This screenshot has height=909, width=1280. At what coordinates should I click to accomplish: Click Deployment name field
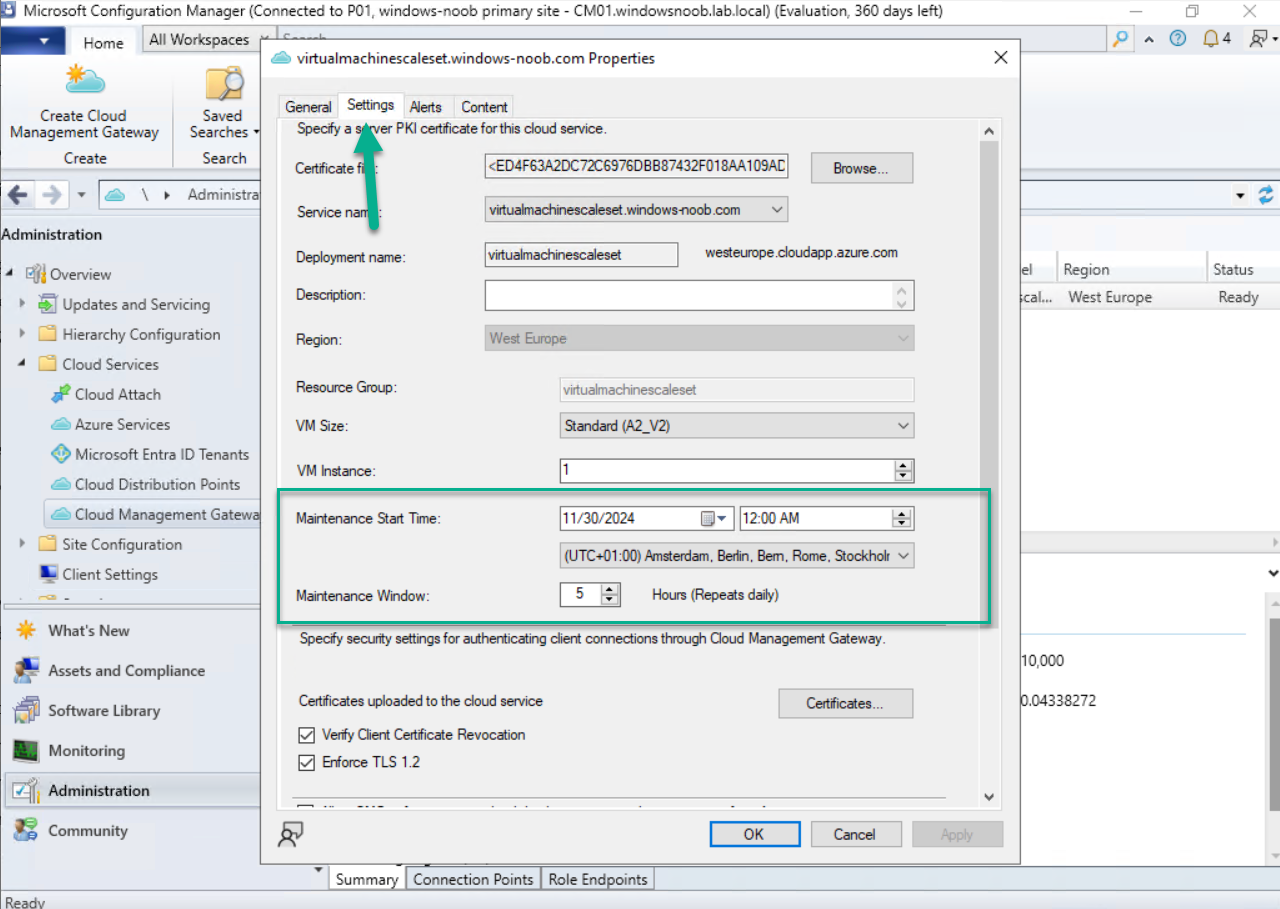[581, 255]
